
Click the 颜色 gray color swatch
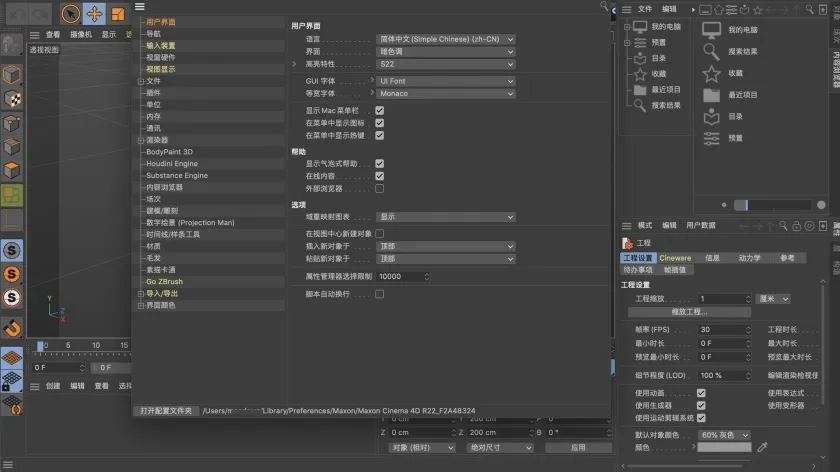click(724, 447)
